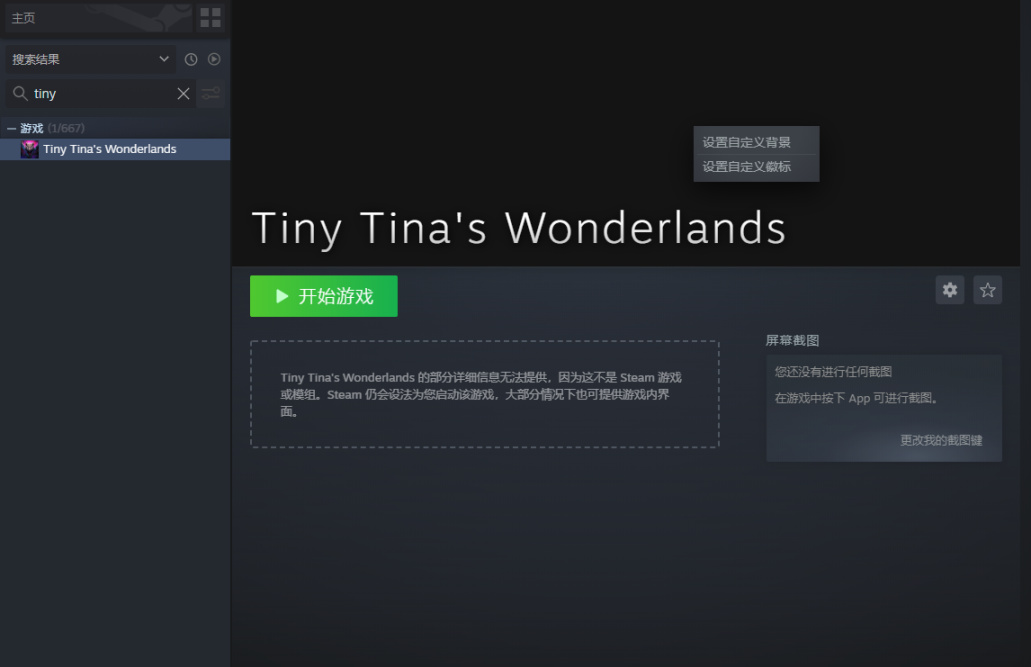This screenshot has width=1031, height=667.
Task: Open the 搜索结果 collection dropdown
Action: (x=90, y=59)
